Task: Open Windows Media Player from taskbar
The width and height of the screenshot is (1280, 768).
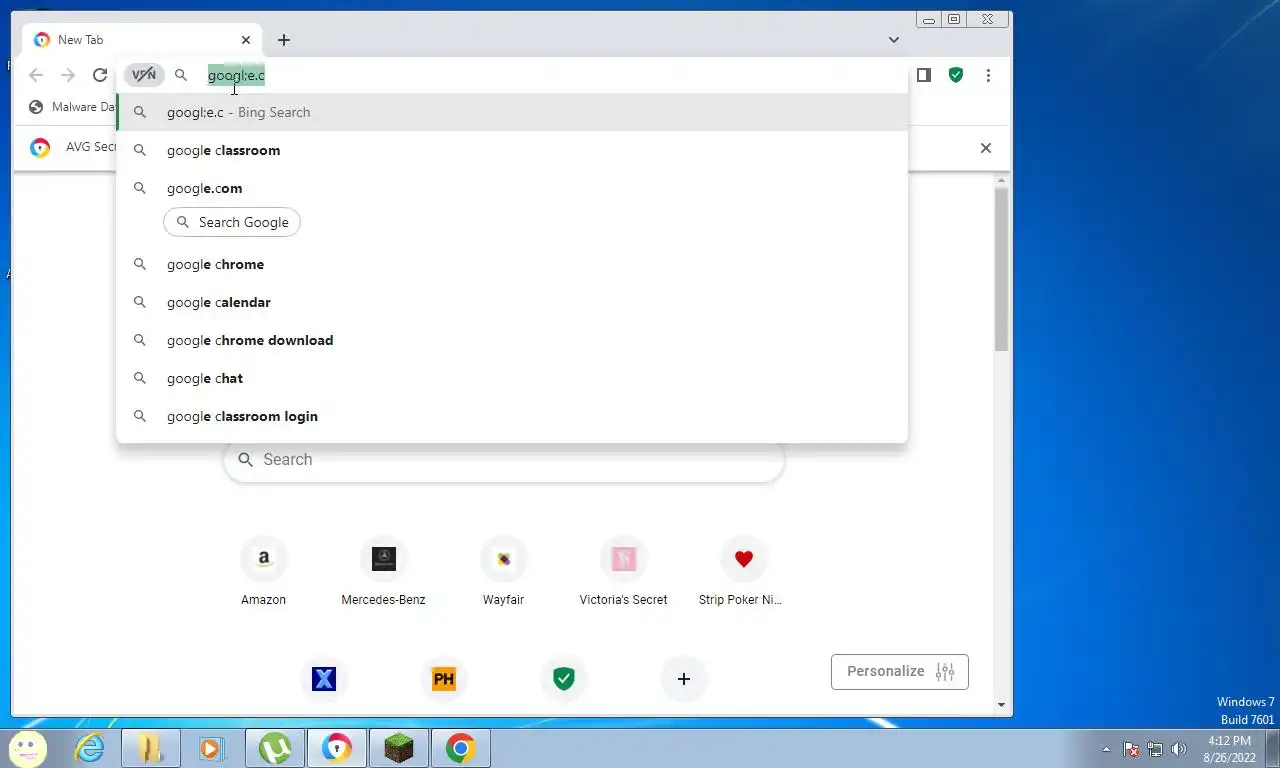Action: click(x=212, y=748)
